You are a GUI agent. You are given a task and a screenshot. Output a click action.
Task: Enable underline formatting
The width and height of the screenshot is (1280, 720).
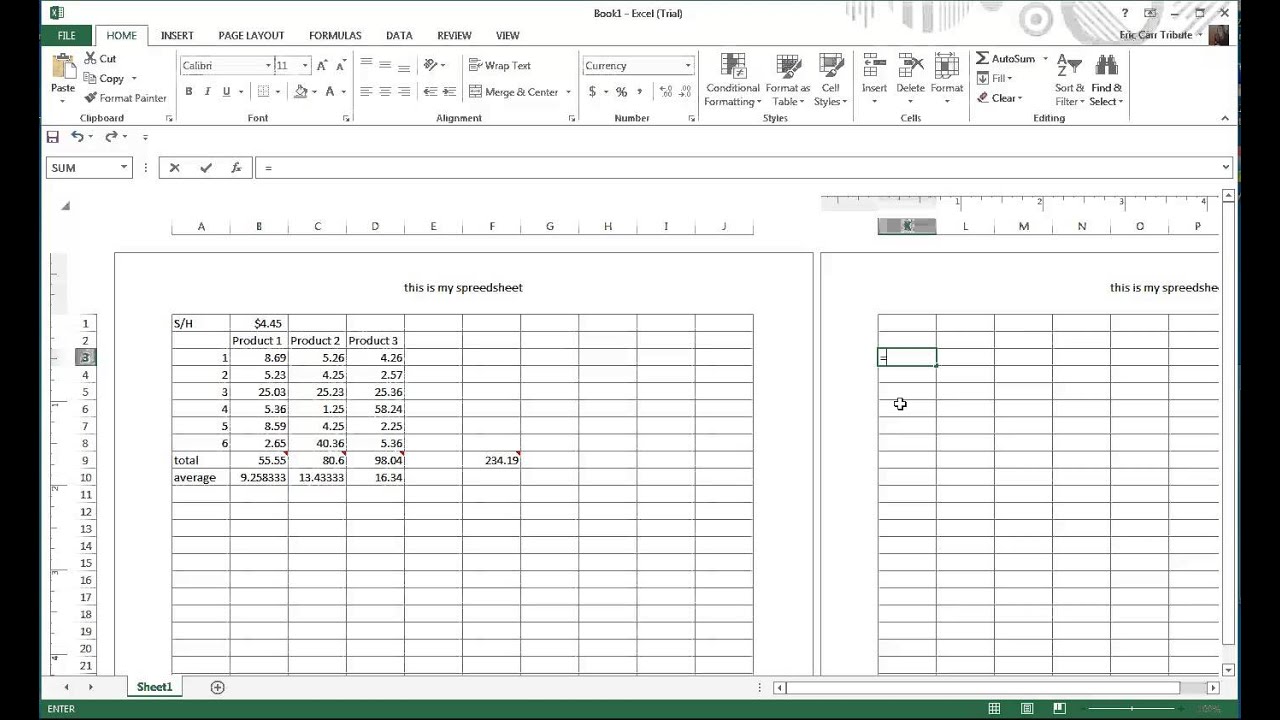point(224,91)
